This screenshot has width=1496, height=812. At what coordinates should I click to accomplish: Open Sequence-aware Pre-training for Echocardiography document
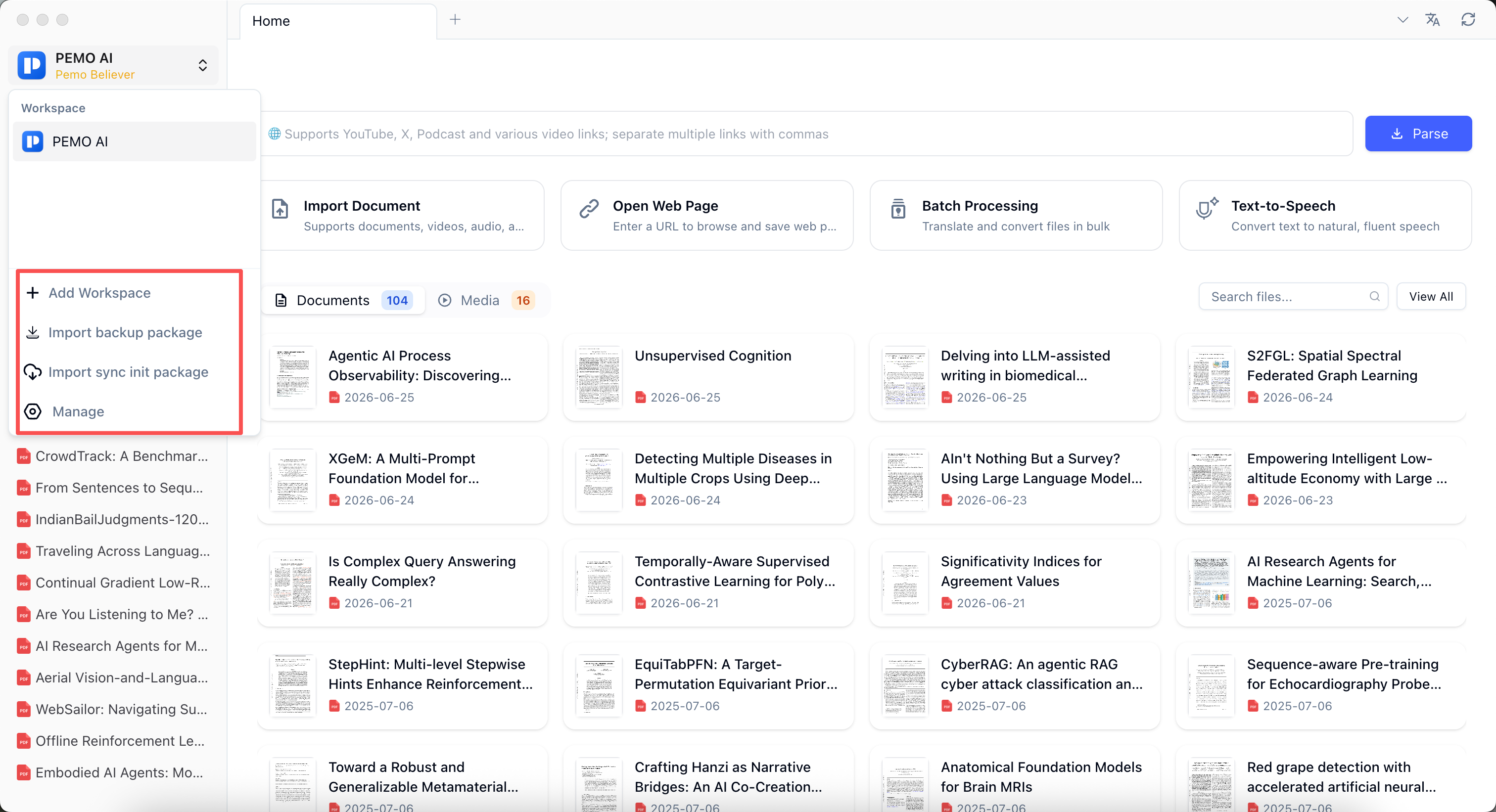pyautogui.click(x=1320, y=685)
